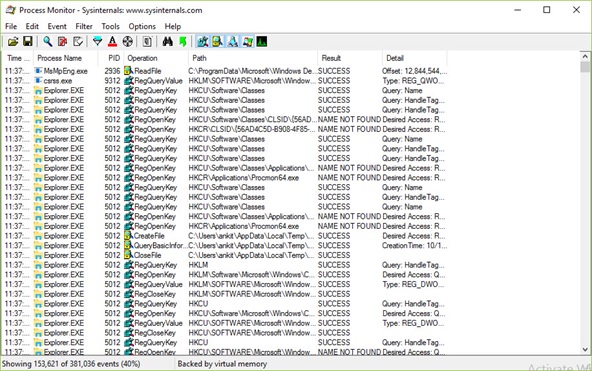
Task: Click the Result column header
Action: point(350,58)
